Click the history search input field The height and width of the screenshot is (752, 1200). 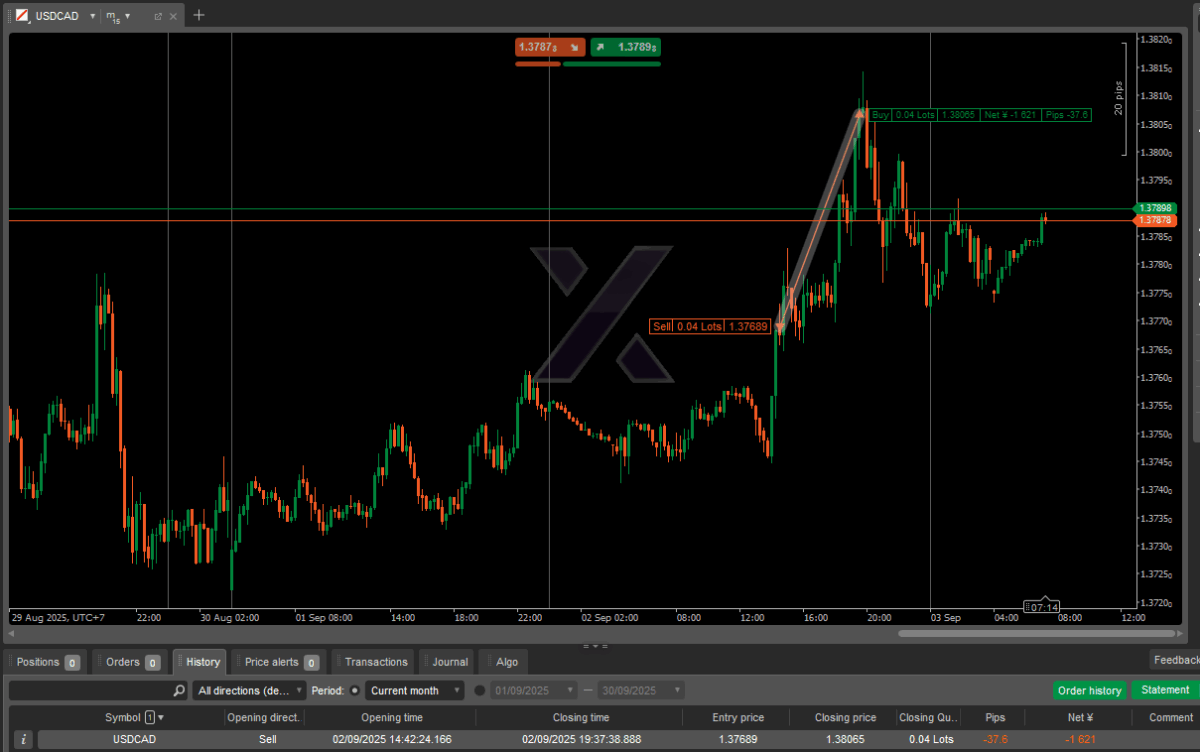90,690
